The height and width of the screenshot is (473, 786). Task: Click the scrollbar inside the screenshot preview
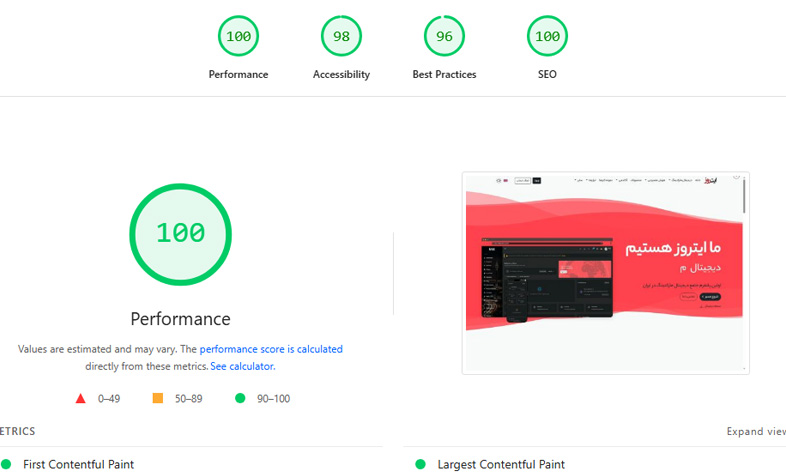click(x=744, y=195)
